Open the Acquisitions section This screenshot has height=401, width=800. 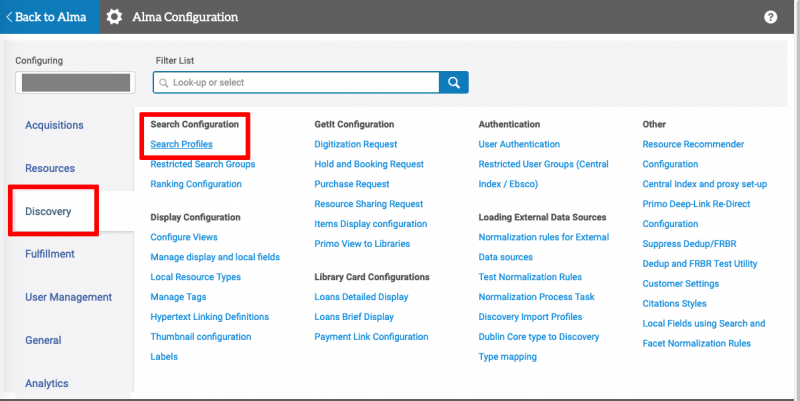click(x=54, y=125)
